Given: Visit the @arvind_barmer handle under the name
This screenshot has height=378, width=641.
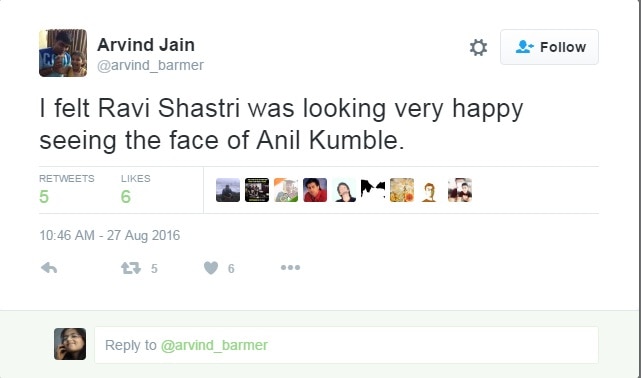Looking at the screenshot, I should [x=150, y=65].
